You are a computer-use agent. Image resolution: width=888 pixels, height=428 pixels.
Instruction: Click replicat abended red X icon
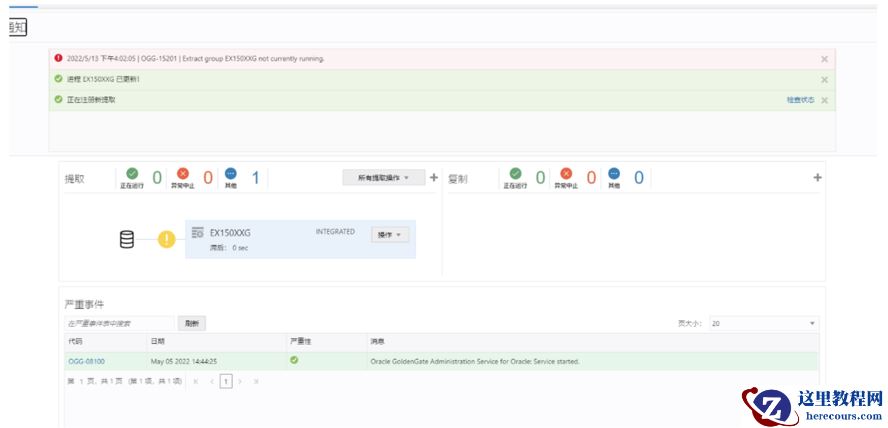click(x=566, y=173)
